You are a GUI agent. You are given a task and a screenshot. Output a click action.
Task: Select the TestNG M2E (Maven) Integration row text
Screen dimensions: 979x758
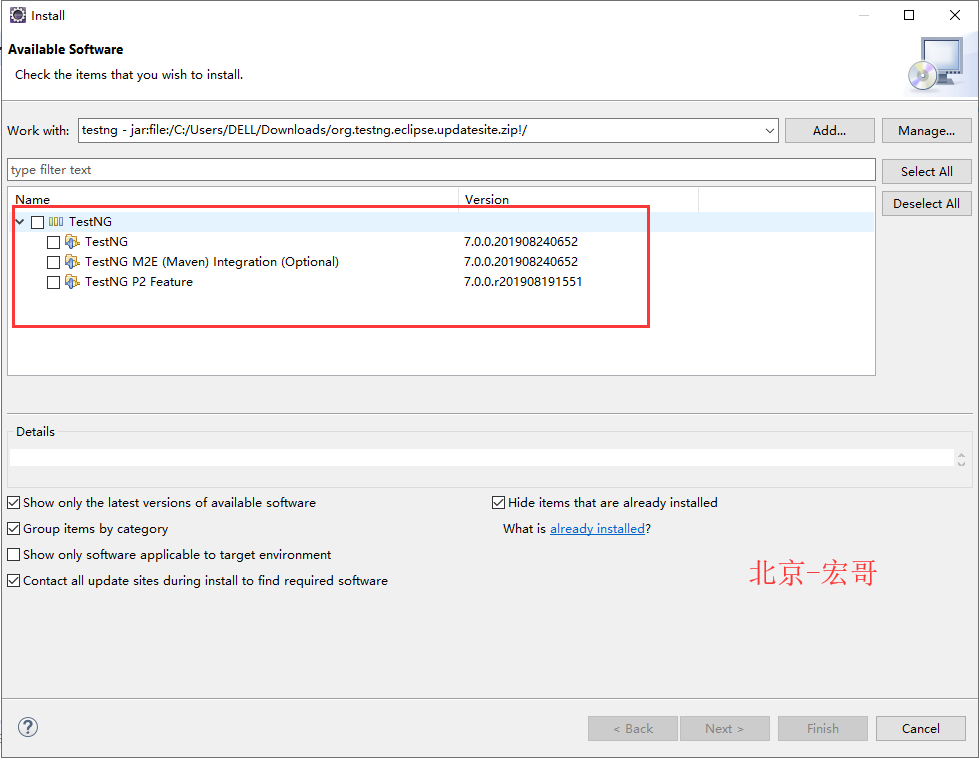(212, 262)
